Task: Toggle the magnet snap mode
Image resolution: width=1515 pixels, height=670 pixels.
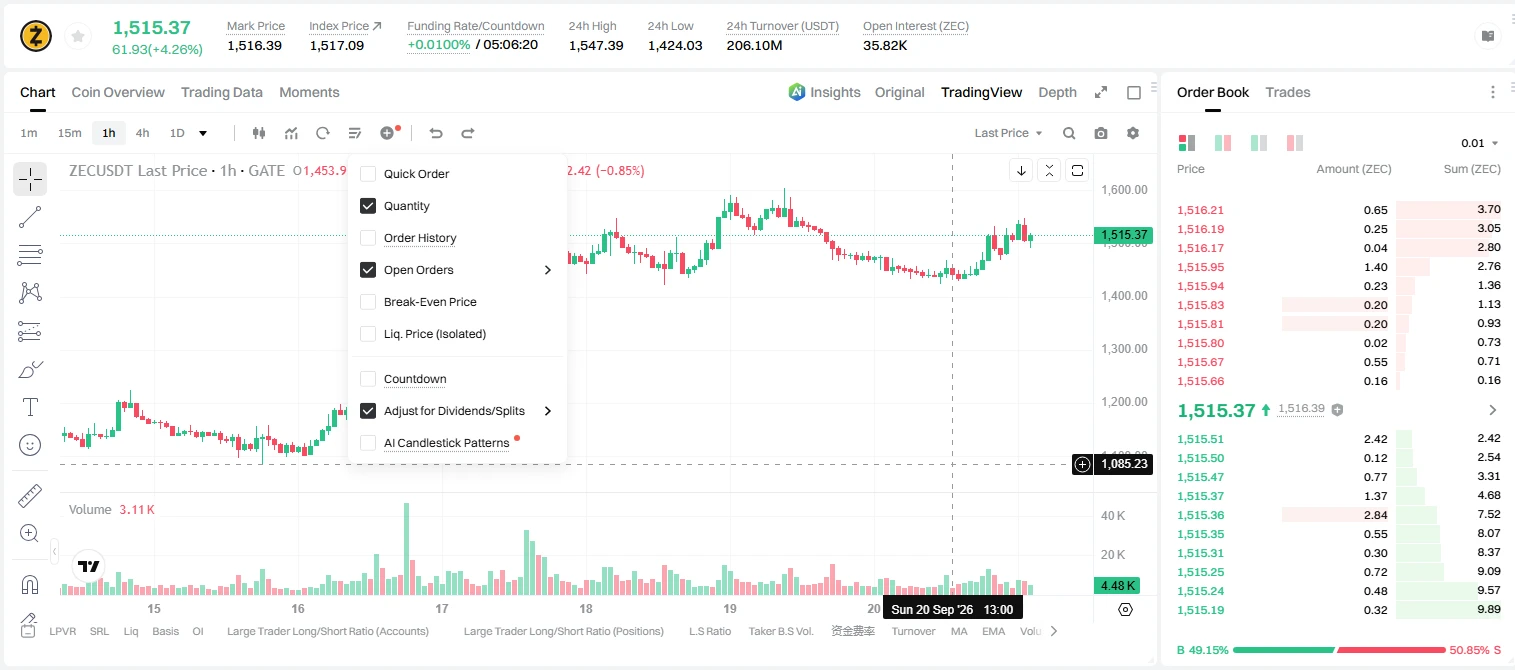Action: click(30, 585)
